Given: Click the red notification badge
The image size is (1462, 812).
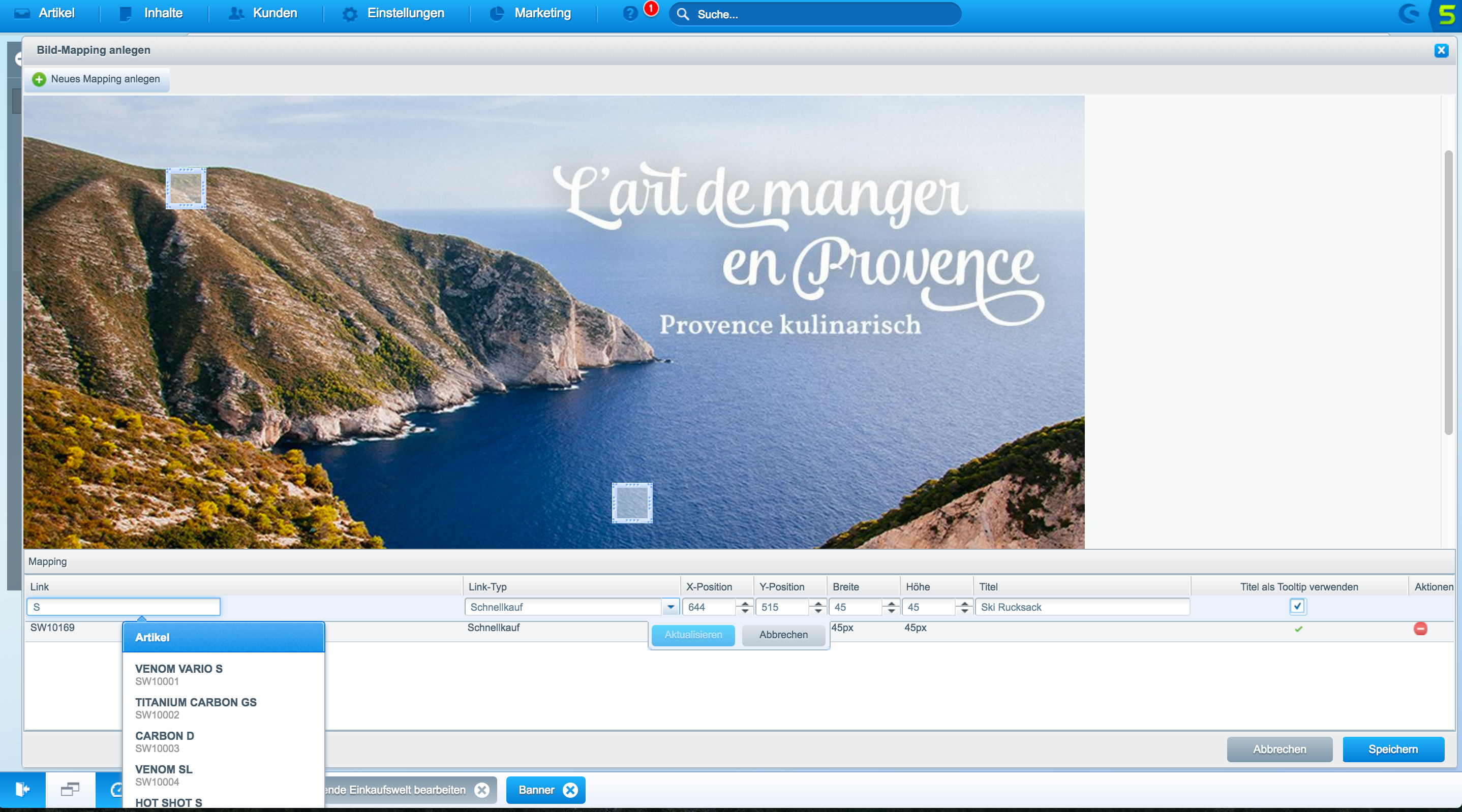Looking at the screenshot, I should (x=651, y=9).
